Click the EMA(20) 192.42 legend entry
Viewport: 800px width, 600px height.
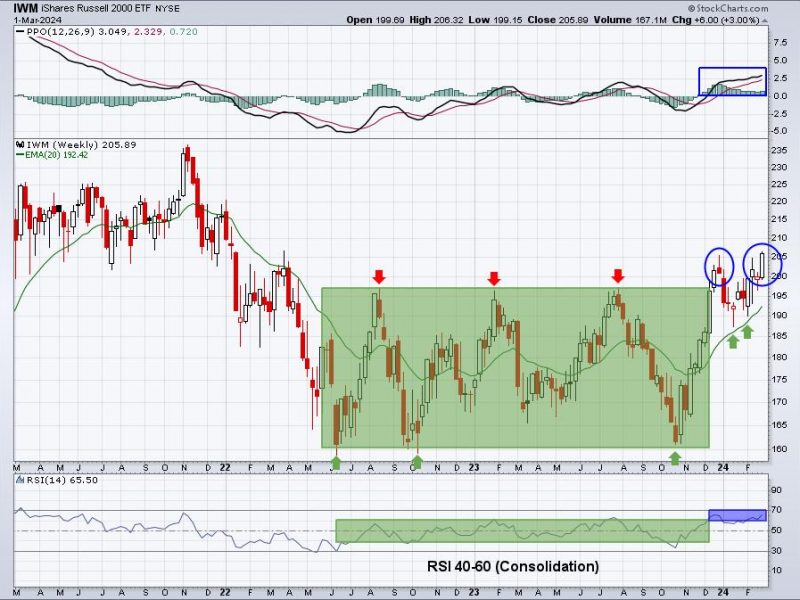(x=52, y=155)
